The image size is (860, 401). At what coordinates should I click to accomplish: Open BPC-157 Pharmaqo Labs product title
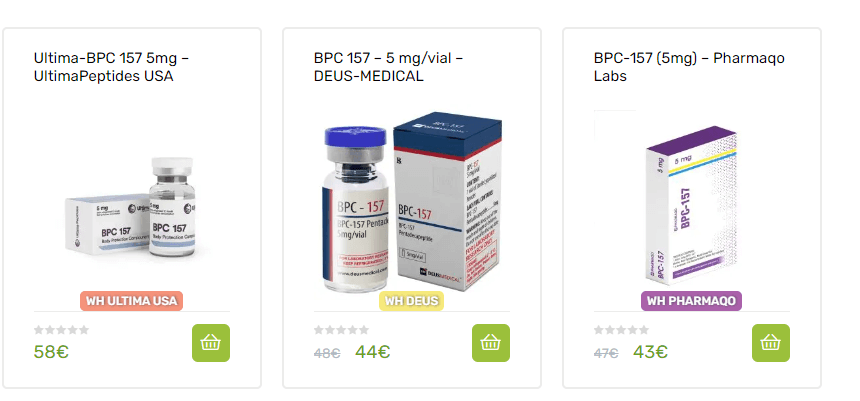689,67
